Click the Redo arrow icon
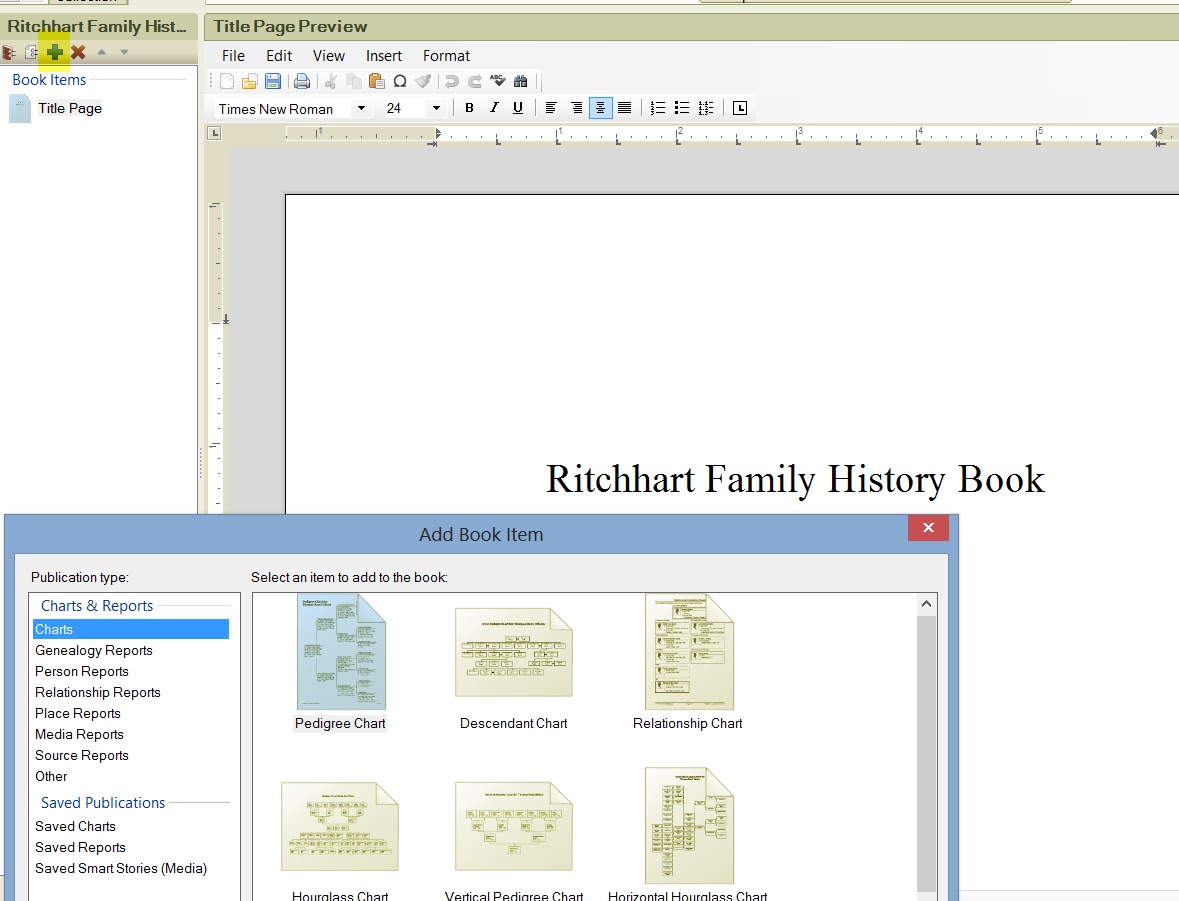1179x901 pixels. (x=475, y=81)
